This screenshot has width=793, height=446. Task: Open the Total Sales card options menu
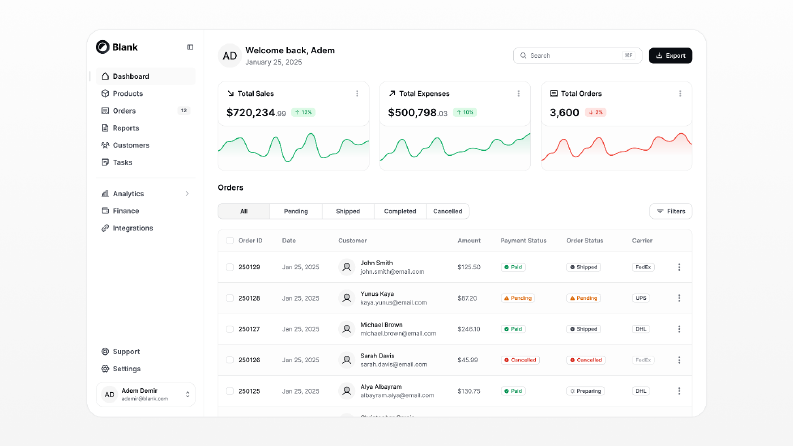tap(357, 94)
